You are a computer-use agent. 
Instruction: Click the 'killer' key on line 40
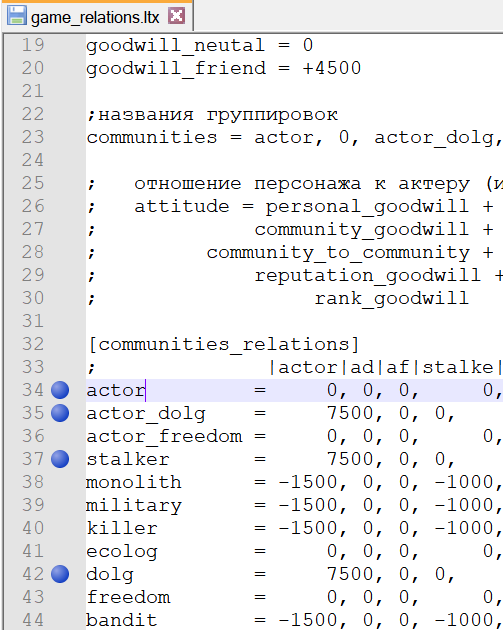(x=122, y=528)
